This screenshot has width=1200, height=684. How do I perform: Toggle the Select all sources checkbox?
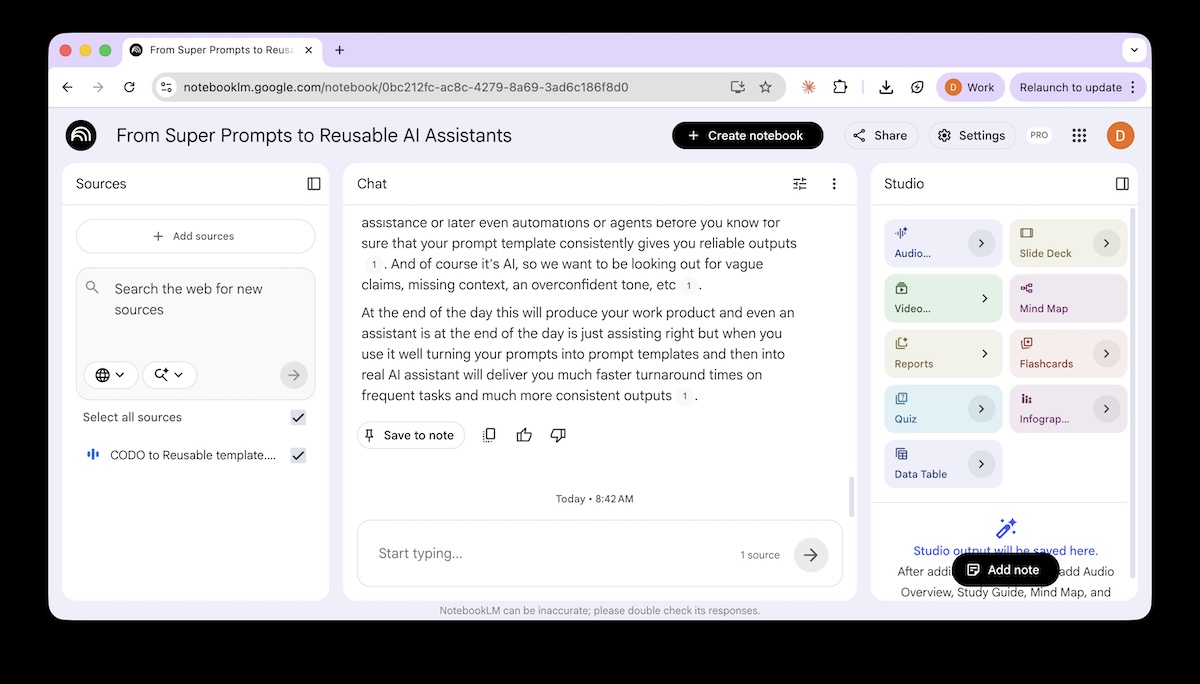point(298,417)
